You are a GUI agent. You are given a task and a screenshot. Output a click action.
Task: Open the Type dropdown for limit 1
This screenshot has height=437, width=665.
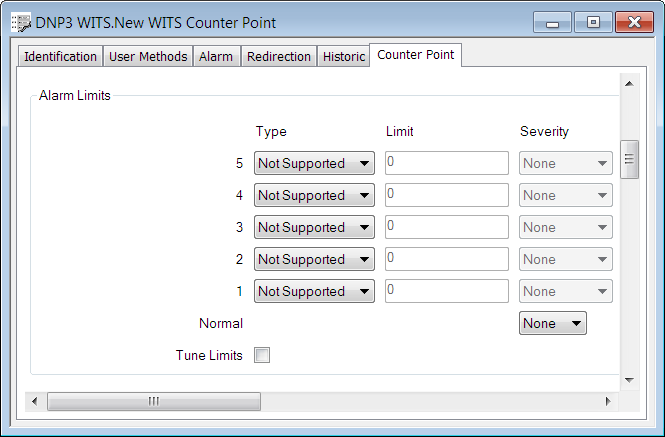314,292
